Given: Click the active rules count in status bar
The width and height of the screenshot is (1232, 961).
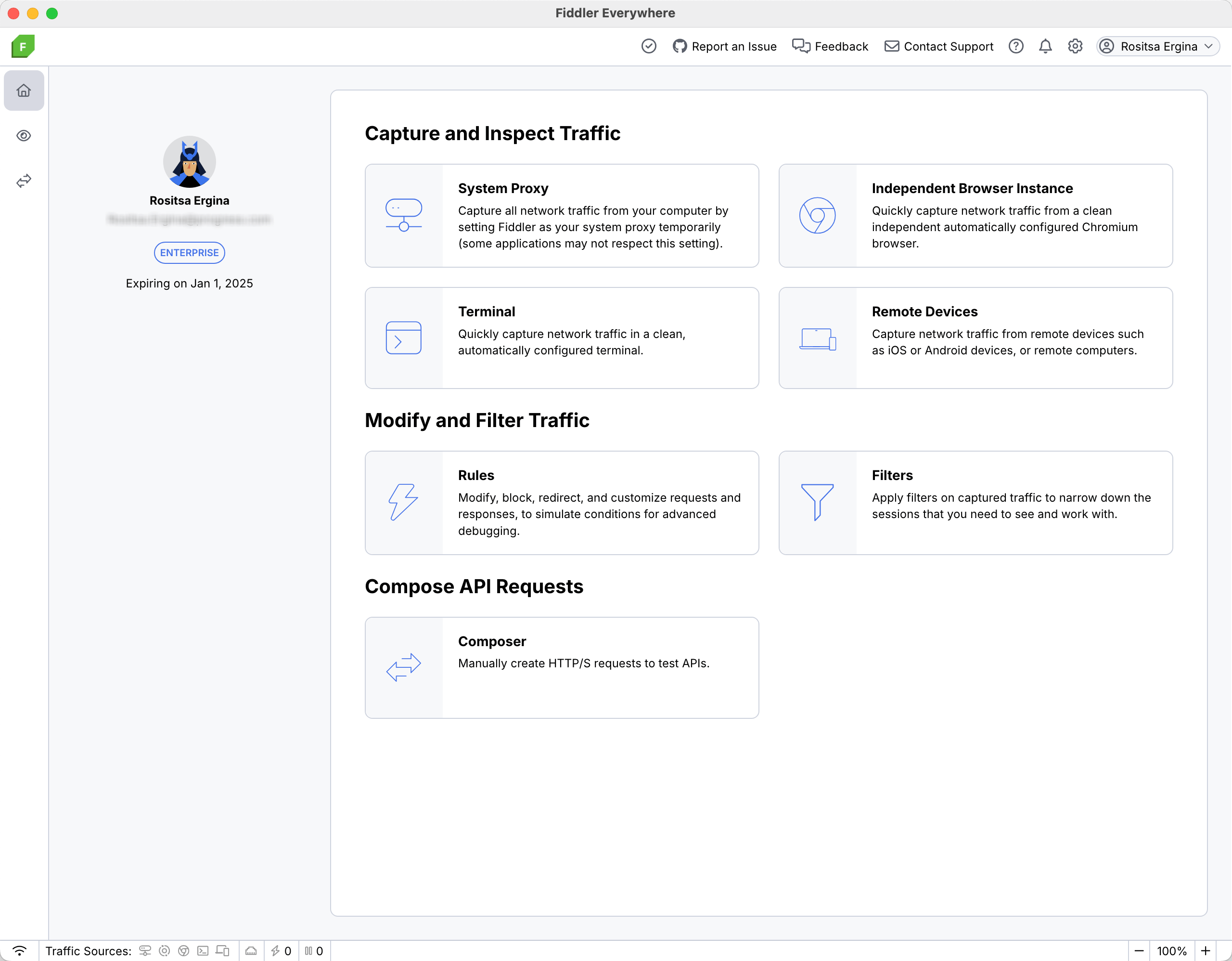Looking at the screenshot, I should (x=281, y=951).
